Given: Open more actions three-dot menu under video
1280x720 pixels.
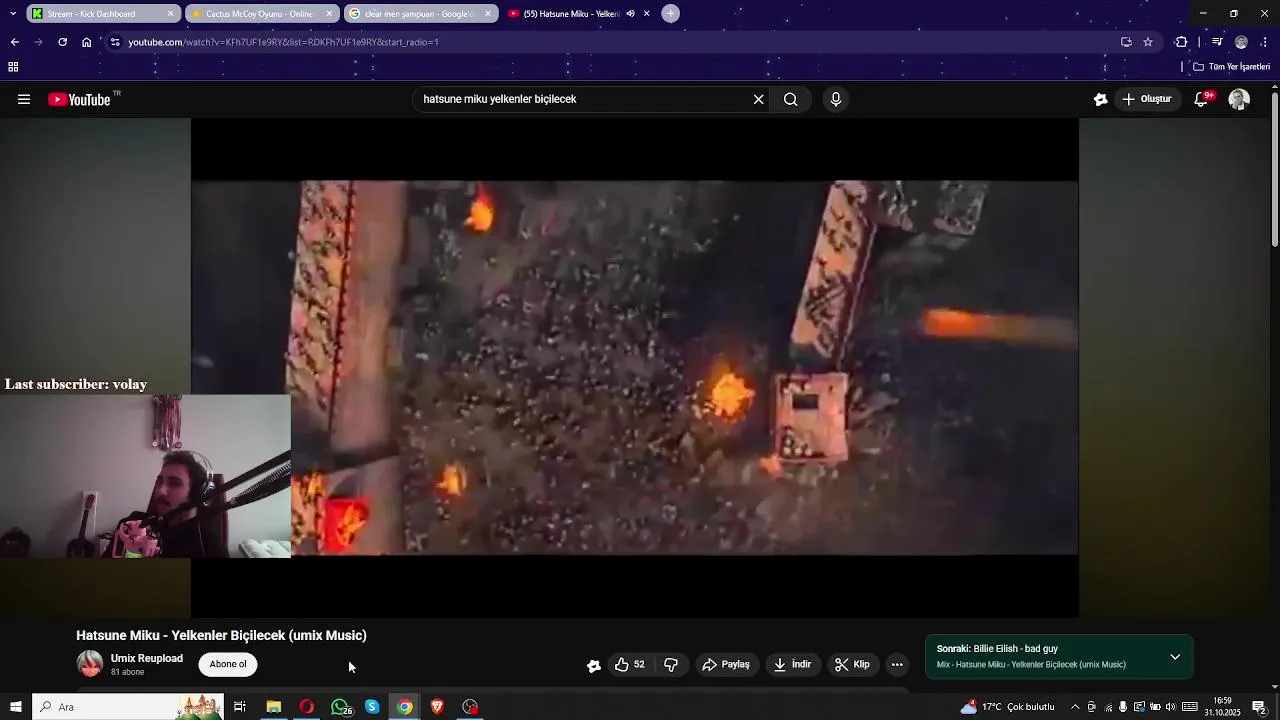Looking at the screenshot, I should click(x=897, y=664).
